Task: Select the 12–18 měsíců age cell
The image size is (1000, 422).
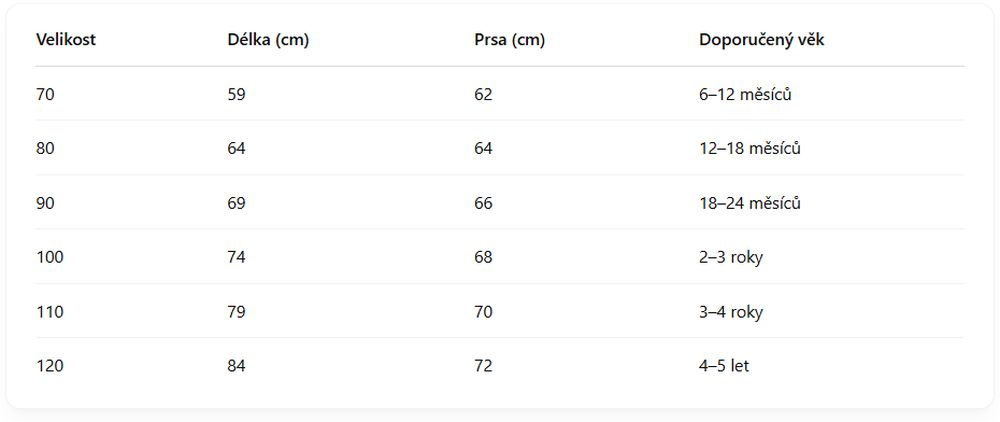Action: click(749, 149)
